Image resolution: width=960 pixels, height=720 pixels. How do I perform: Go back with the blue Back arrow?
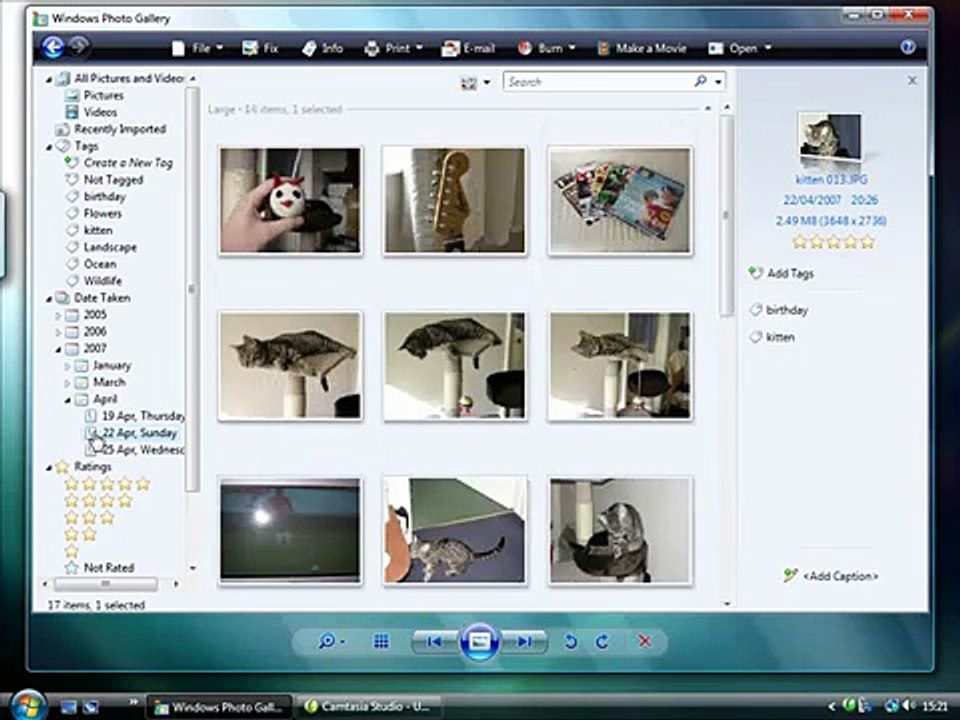53,47
